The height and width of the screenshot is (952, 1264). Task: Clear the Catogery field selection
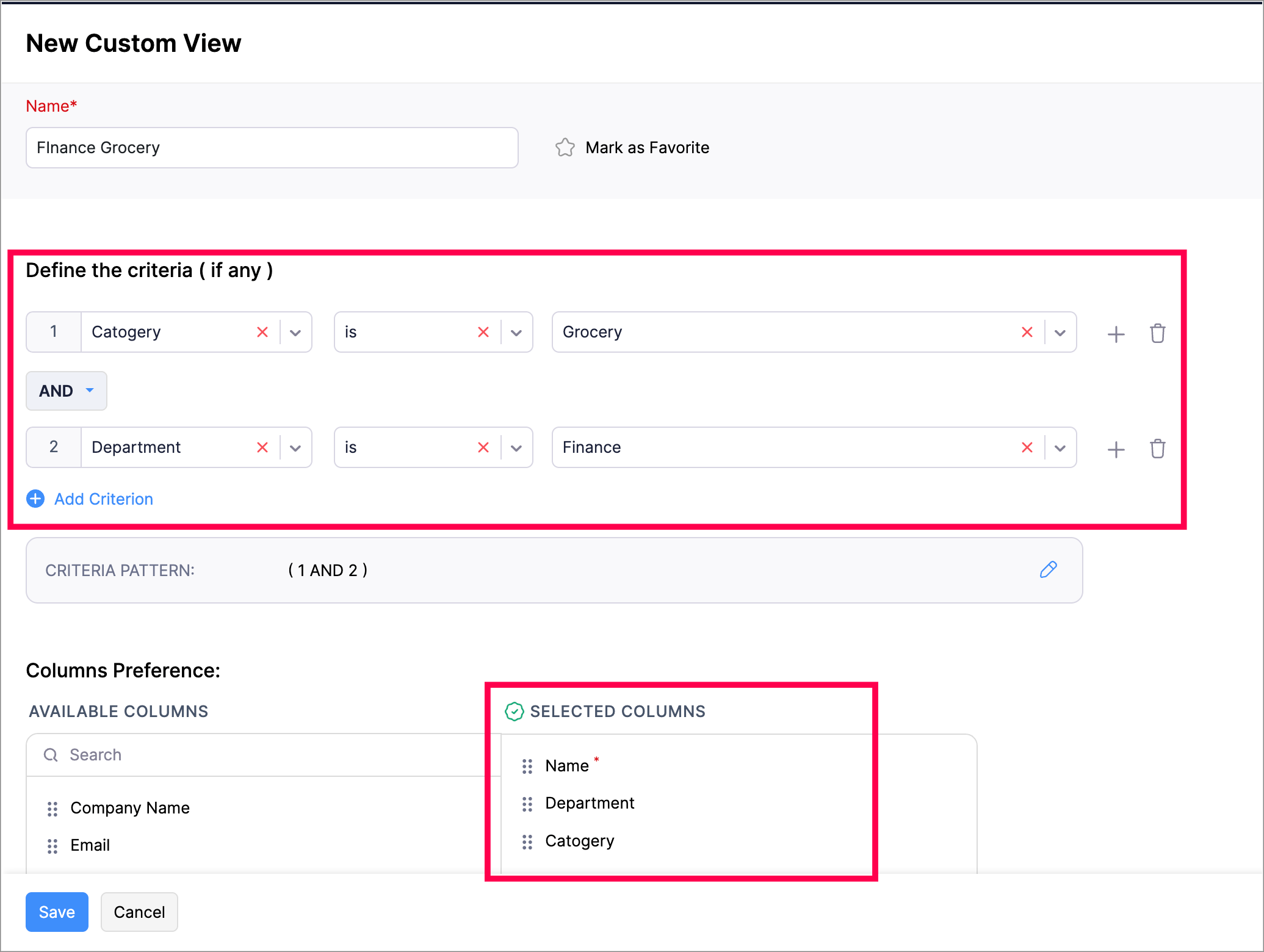[x=262, y=332]
